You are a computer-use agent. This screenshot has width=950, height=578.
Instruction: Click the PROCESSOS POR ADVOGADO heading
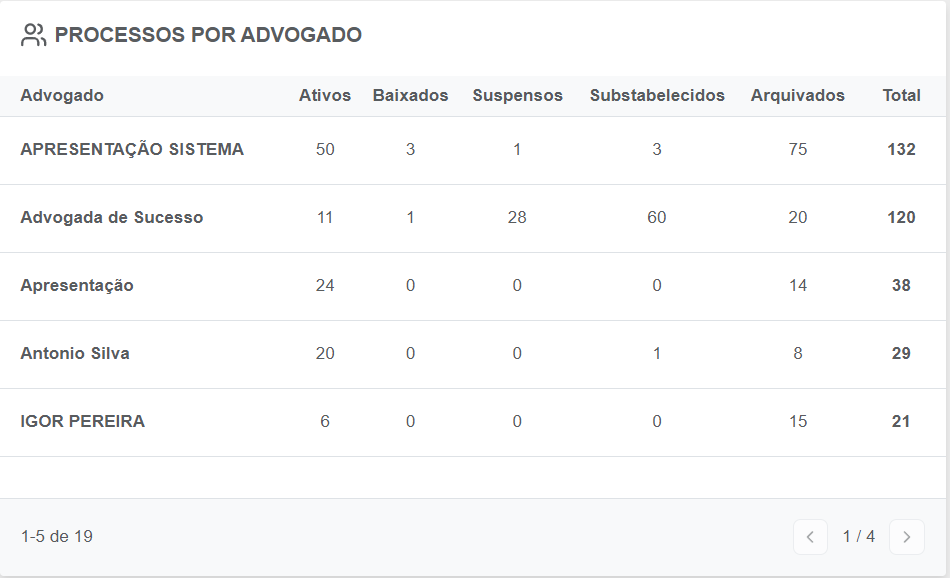(x=208, y=35)
